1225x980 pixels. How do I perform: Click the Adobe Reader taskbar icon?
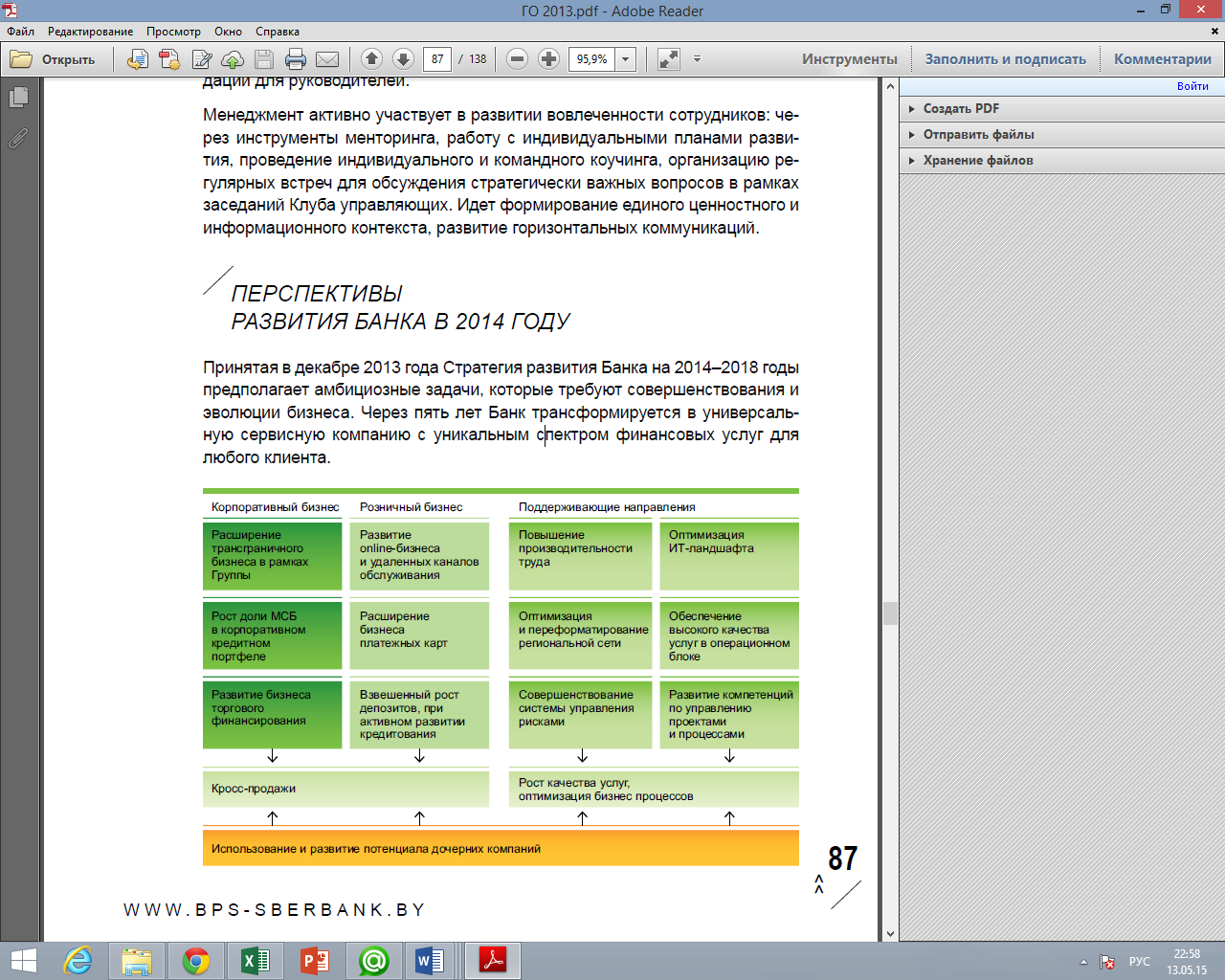(x=493, y=961)
